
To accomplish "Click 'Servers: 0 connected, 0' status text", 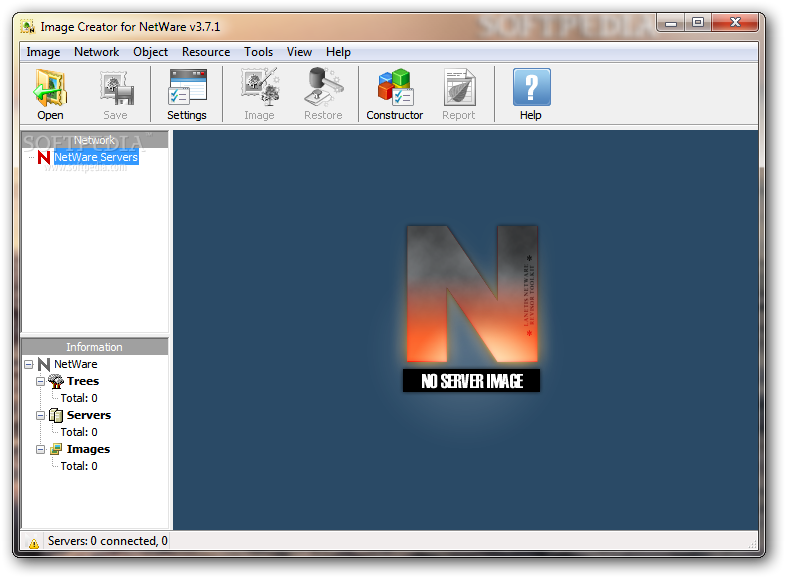I will pos(108,541).
